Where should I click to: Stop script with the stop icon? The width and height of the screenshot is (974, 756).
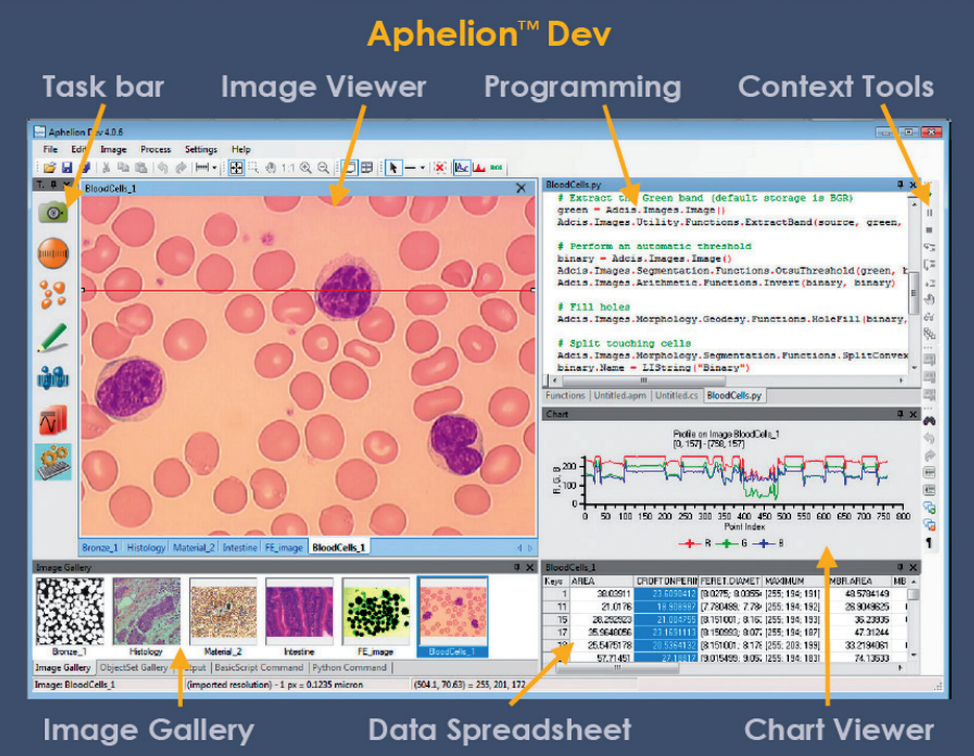pyautogui.click(x=930, y=230)
